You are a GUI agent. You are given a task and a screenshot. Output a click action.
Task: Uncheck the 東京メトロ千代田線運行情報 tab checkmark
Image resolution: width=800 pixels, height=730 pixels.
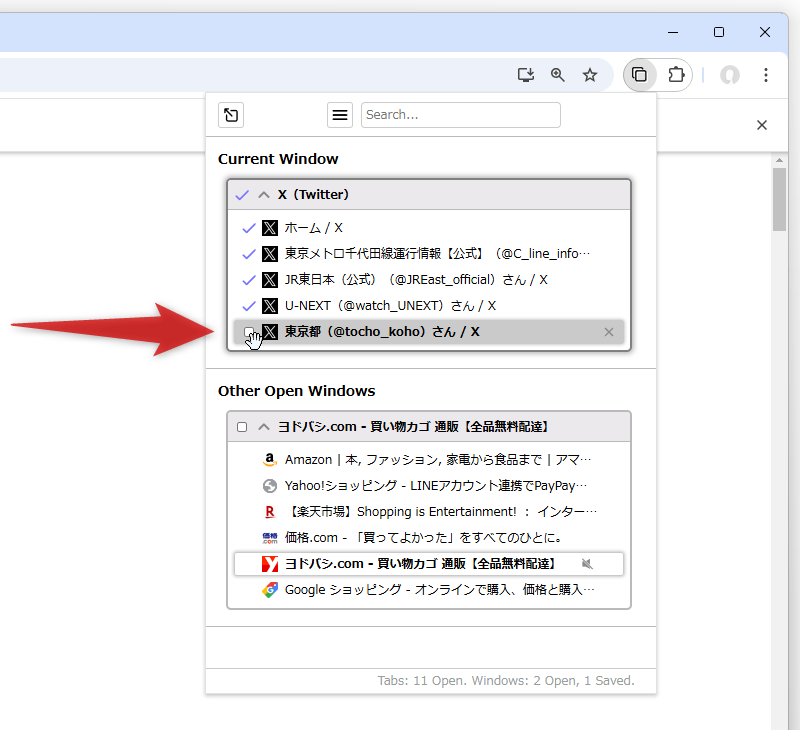pyautogui.click(x=248, y=254)
